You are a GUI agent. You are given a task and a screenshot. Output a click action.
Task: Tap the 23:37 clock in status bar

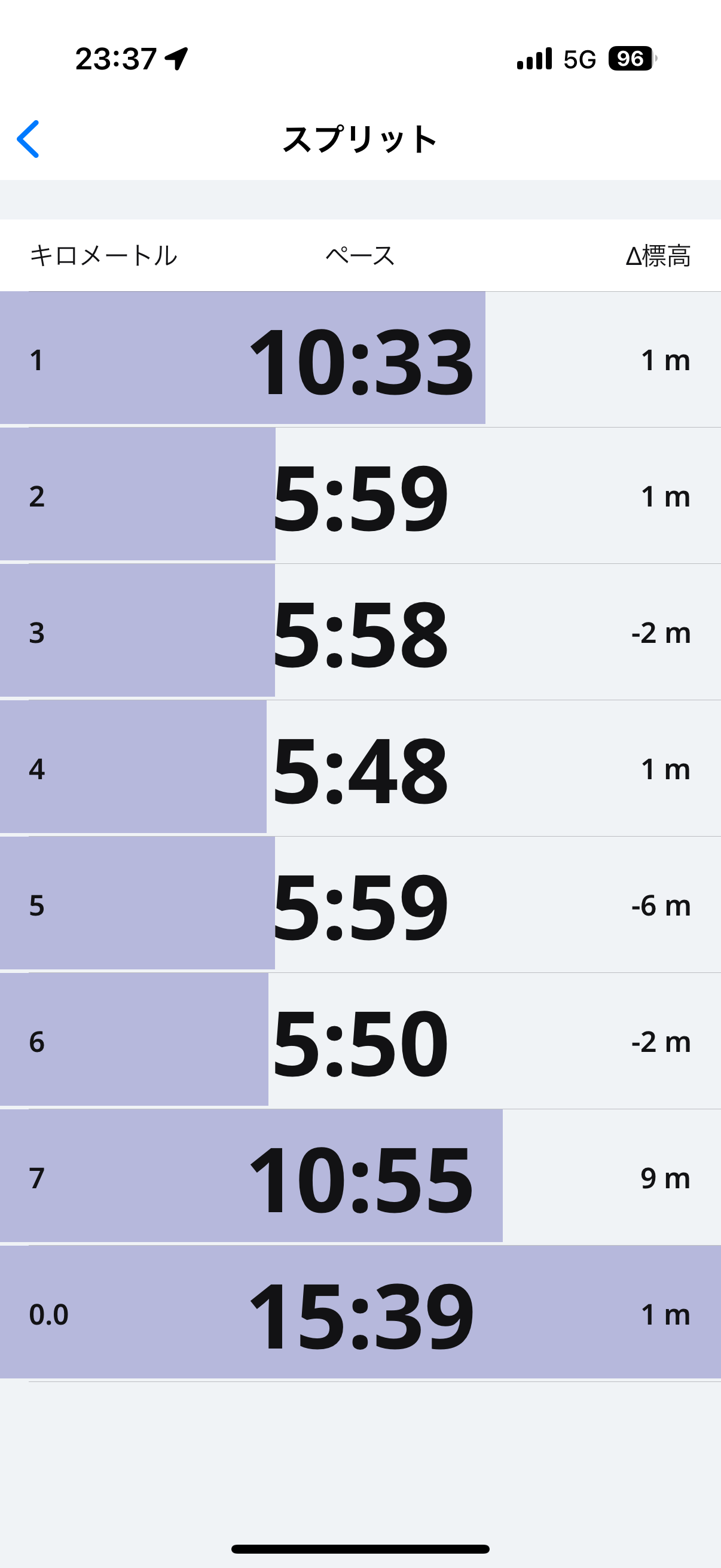pyautogui.click(x=116, y=59)
